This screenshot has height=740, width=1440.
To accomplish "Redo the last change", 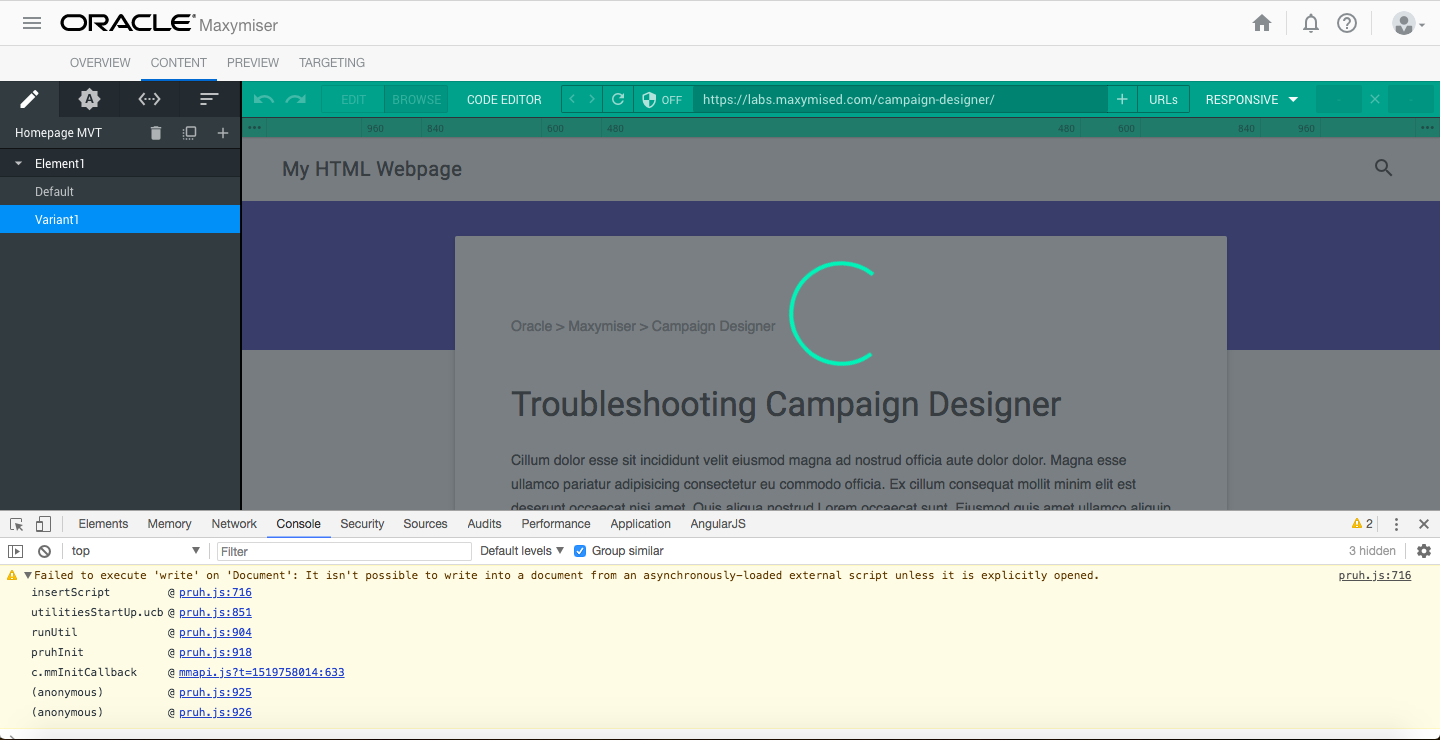I will [x=296, y=99].
